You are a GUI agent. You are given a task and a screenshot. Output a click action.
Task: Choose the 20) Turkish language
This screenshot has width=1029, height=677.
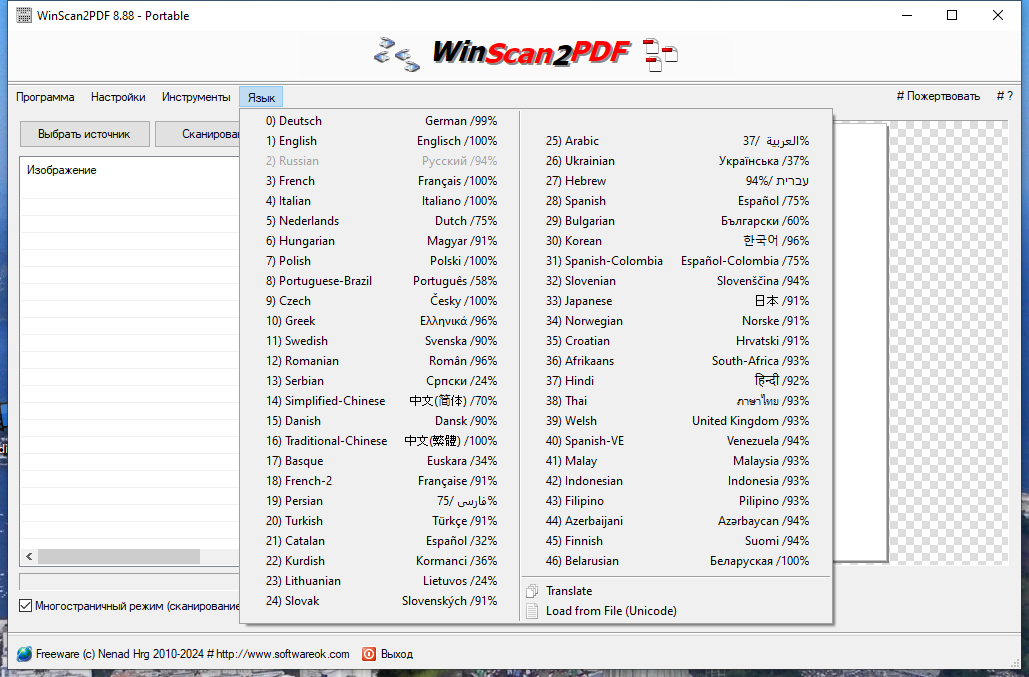click(x=381, y=521)
